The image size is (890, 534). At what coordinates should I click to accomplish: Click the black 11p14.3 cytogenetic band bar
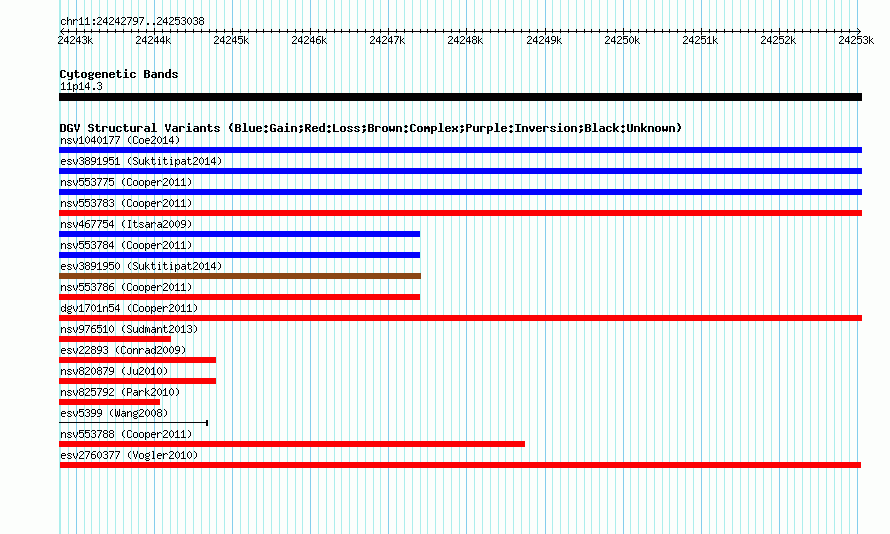point(460,97)
